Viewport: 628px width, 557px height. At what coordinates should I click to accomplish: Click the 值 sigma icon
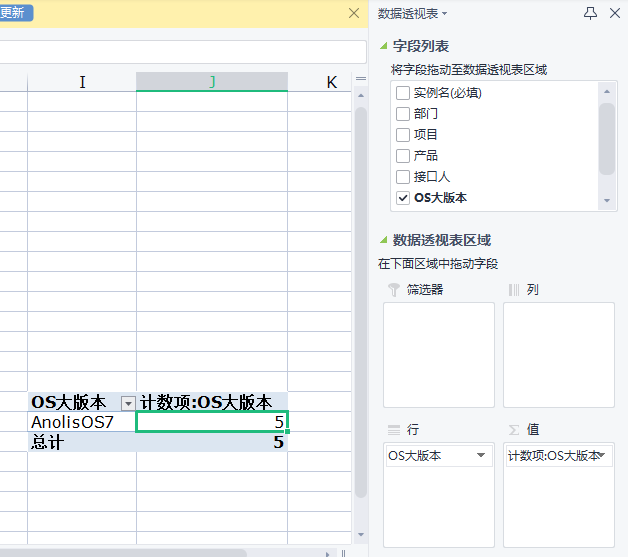pos(514,429)
